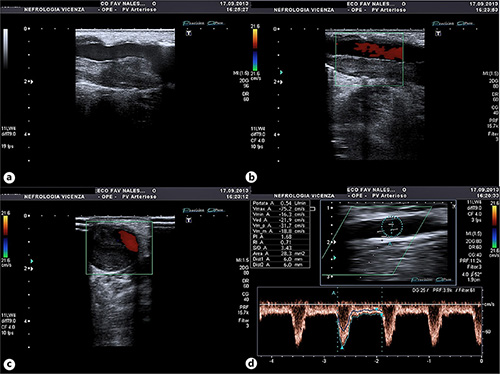Click the Vm_m A measurement row
500x374 pixels.
pos(280,231)
